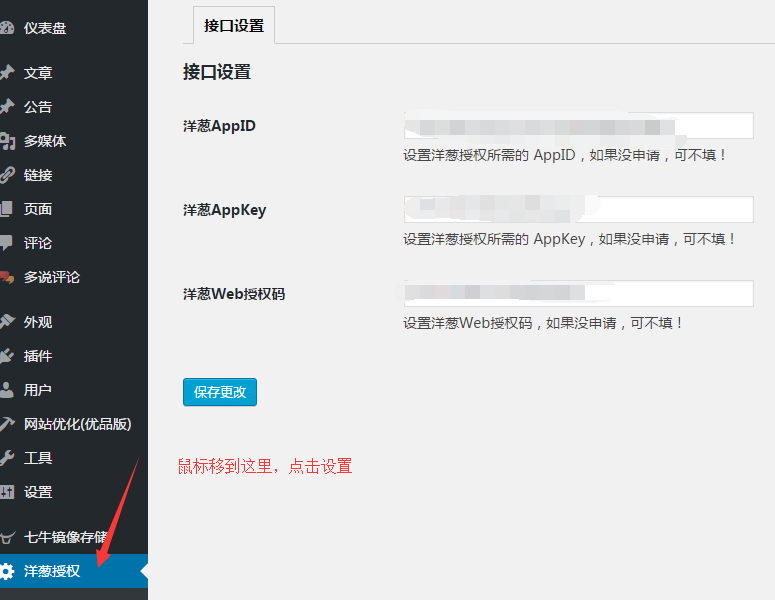Click the Web授权码 hint text below field
The image size is (775, 600).
pos(543,323)
